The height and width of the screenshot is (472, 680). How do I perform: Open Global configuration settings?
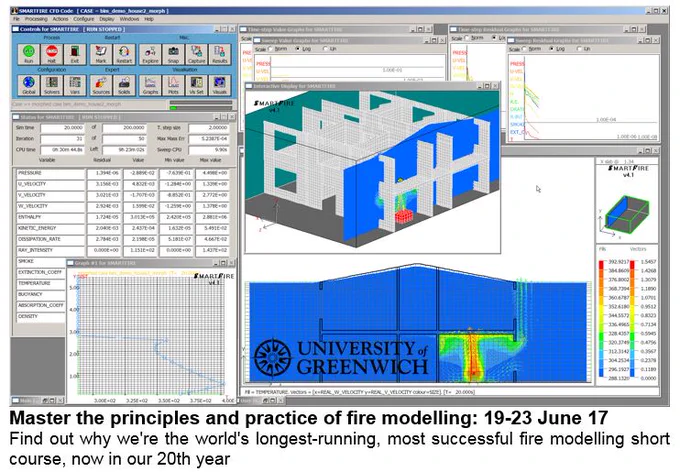[x=29, y=85]
